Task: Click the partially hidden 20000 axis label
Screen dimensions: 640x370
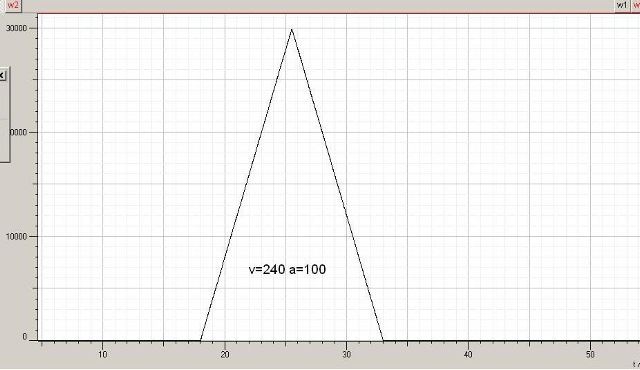Action: point(19,132)
